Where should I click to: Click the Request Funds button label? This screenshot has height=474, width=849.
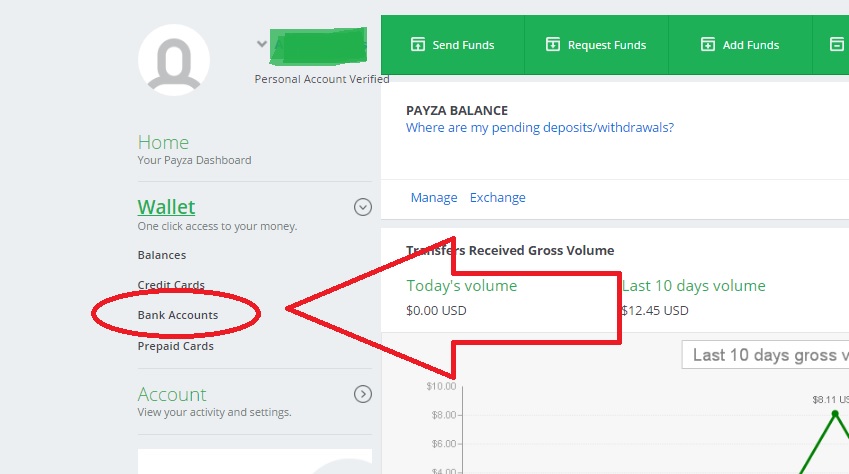coord(606,45)
